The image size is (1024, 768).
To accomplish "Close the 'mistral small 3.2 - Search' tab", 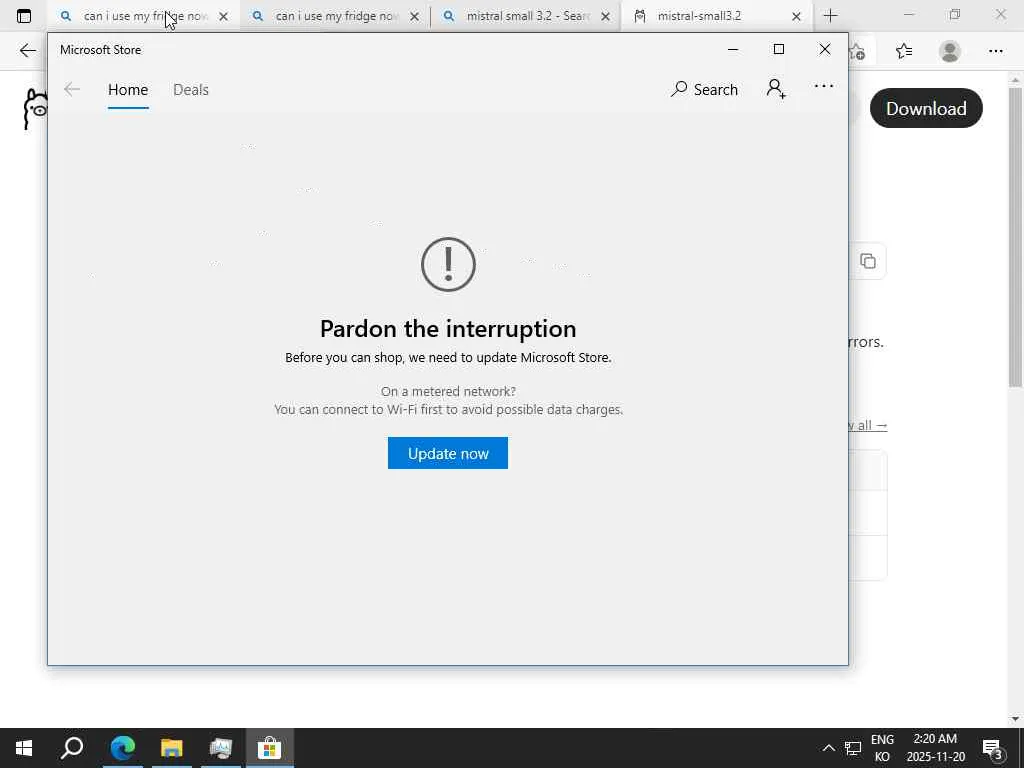I will [605, 17].
